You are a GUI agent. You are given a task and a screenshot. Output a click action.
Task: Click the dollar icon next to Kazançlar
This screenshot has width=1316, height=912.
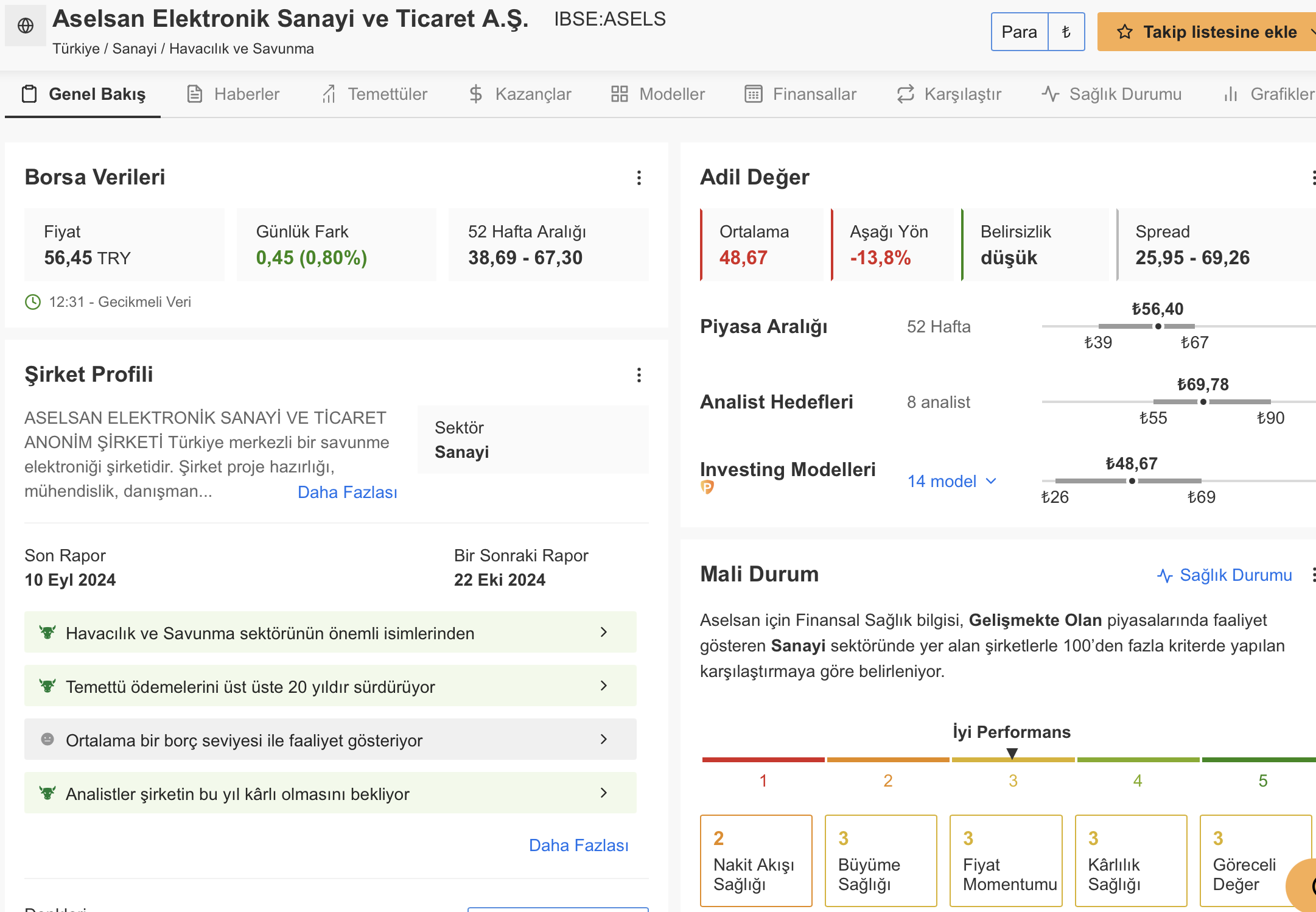tap(475, 94)
